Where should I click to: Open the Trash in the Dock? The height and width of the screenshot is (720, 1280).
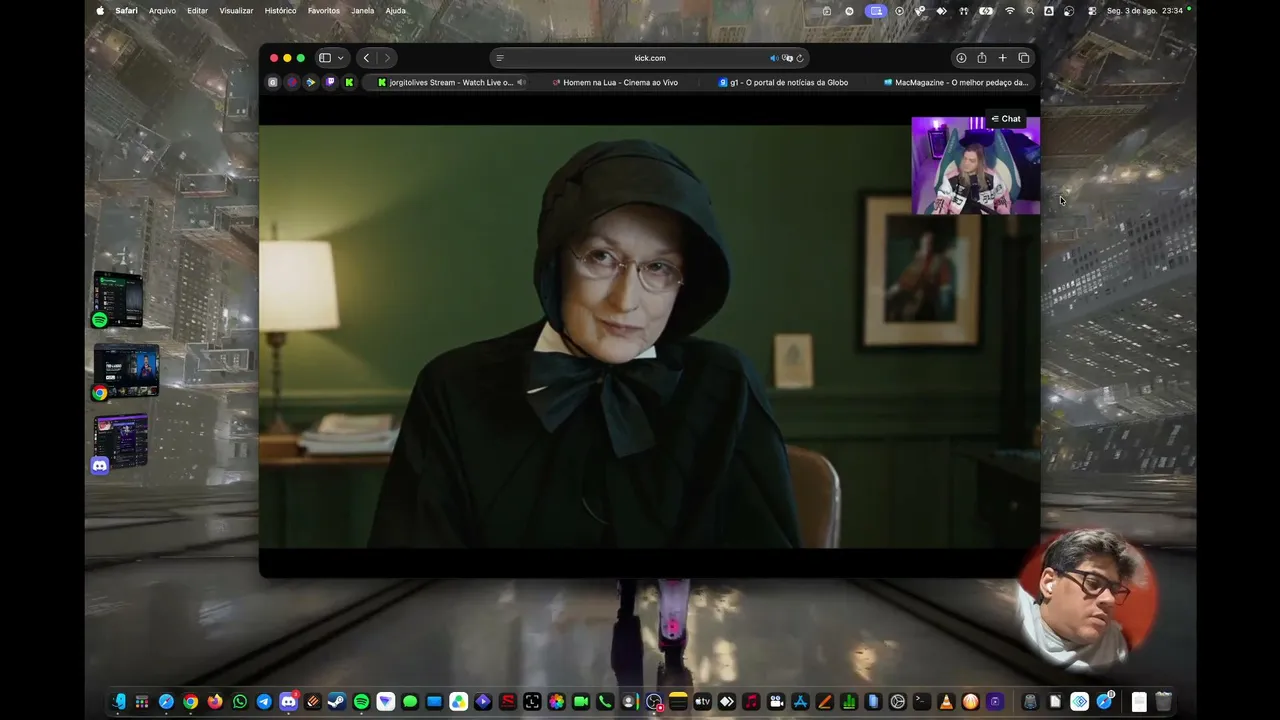(x=1164, y=702)
